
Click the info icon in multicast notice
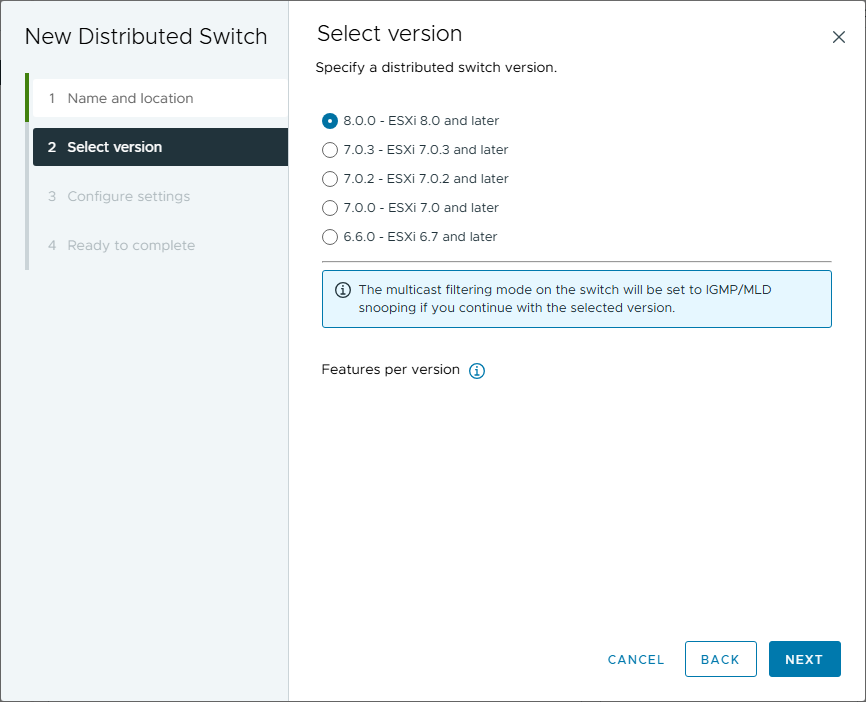click(343, 290)
